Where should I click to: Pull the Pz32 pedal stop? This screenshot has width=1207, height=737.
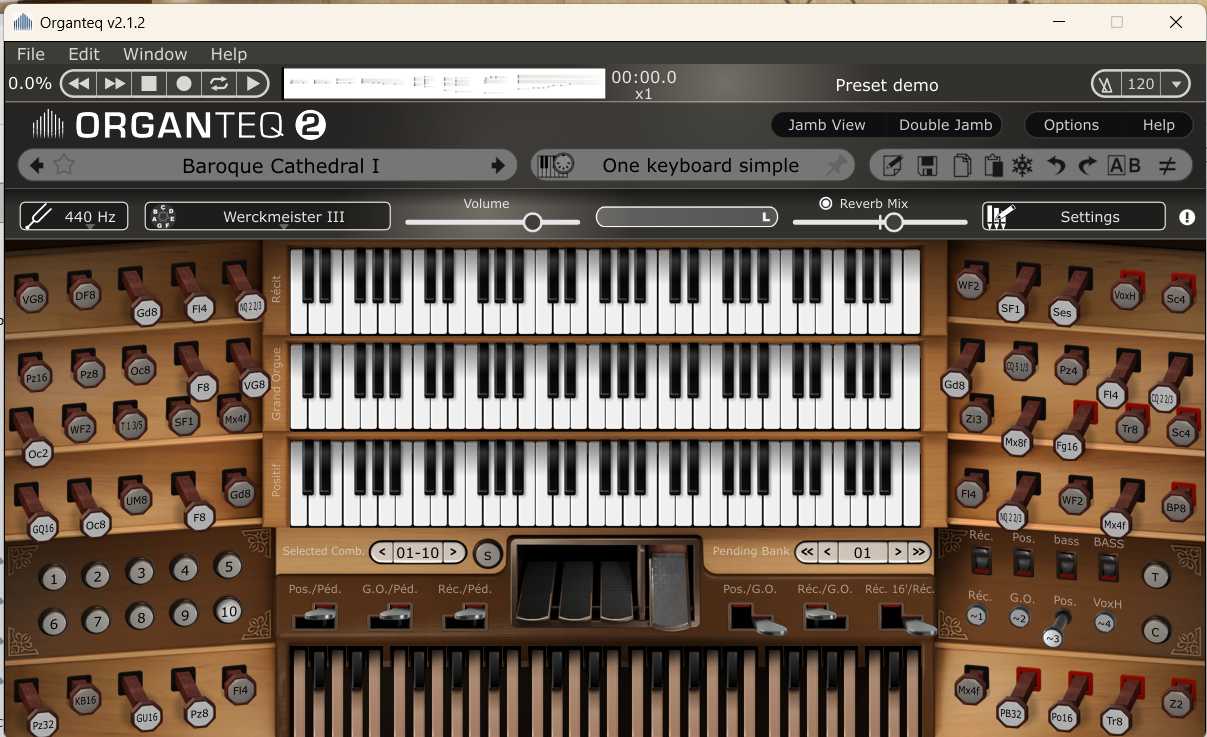[x=42, y=725]
